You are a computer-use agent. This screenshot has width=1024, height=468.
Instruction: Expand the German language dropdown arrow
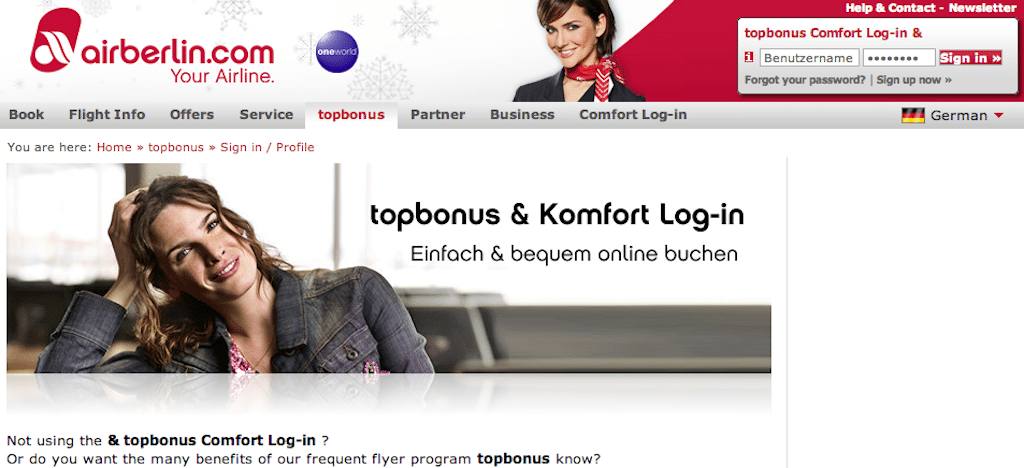998,116
